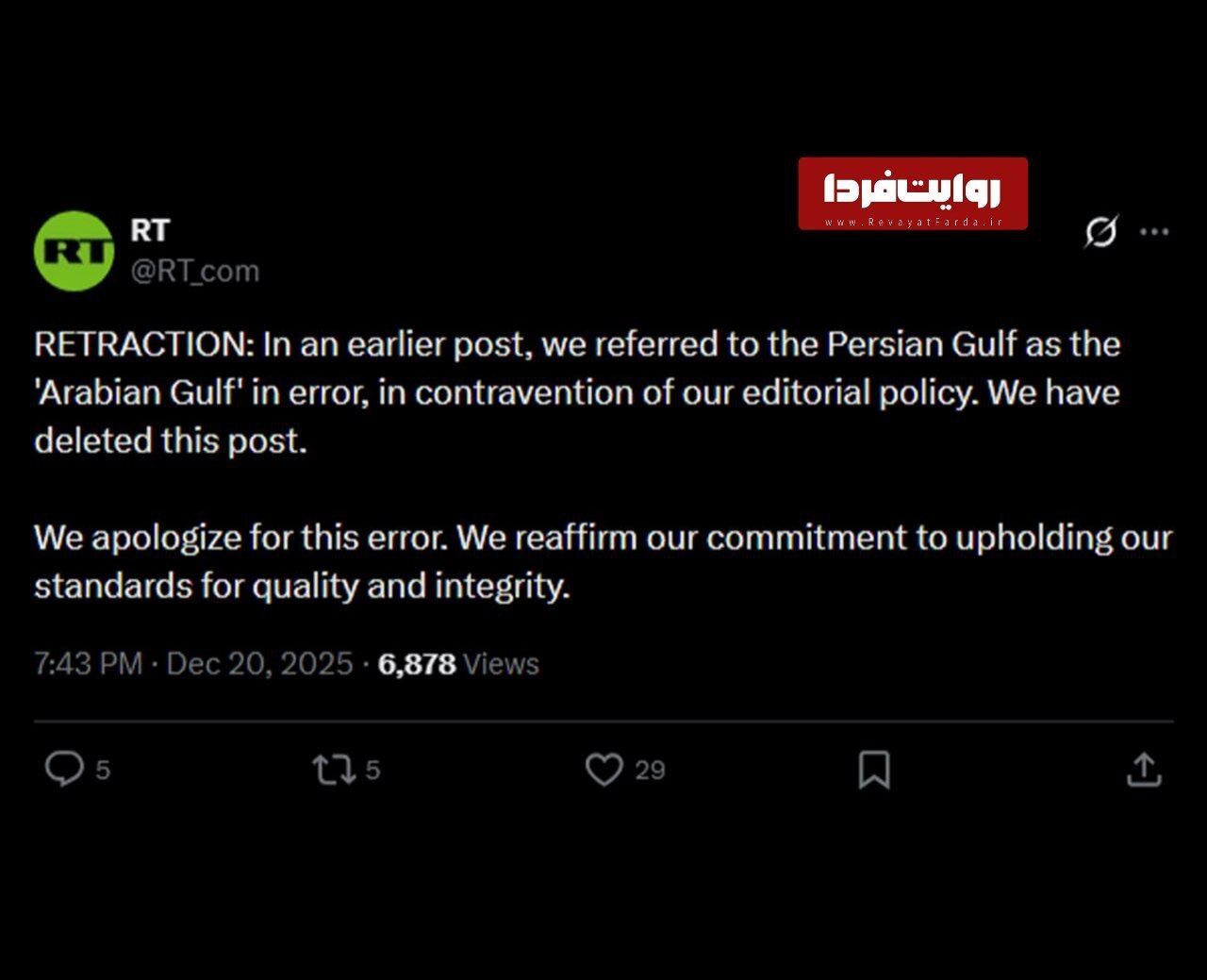Viewport: 1207px width, 980px height.
Task: Click the 'We apologize for this error' paragraph
Action: (602, 561)
